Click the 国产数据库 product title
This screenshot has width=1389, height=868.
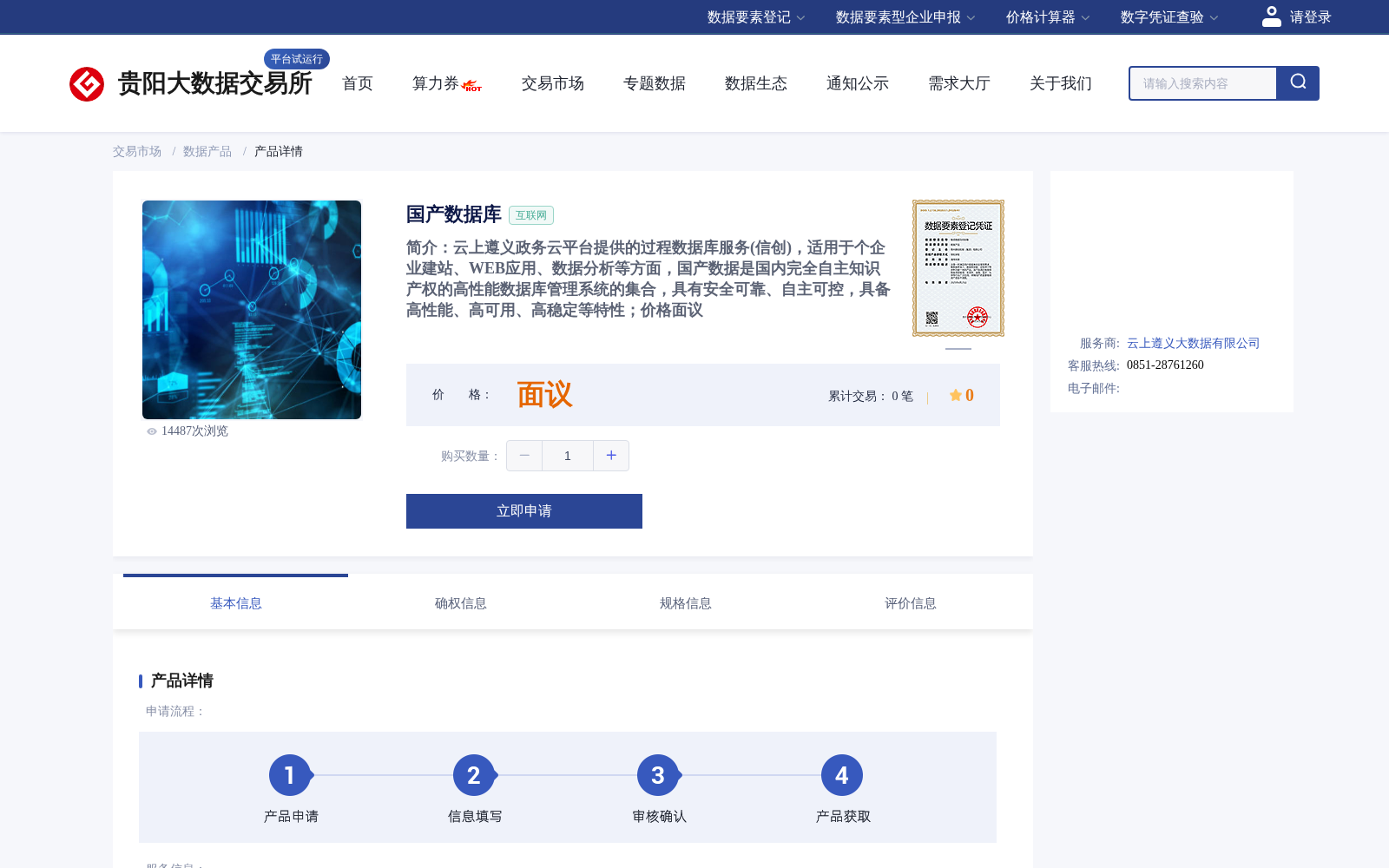pyautogui.click(x=454, y=214)
